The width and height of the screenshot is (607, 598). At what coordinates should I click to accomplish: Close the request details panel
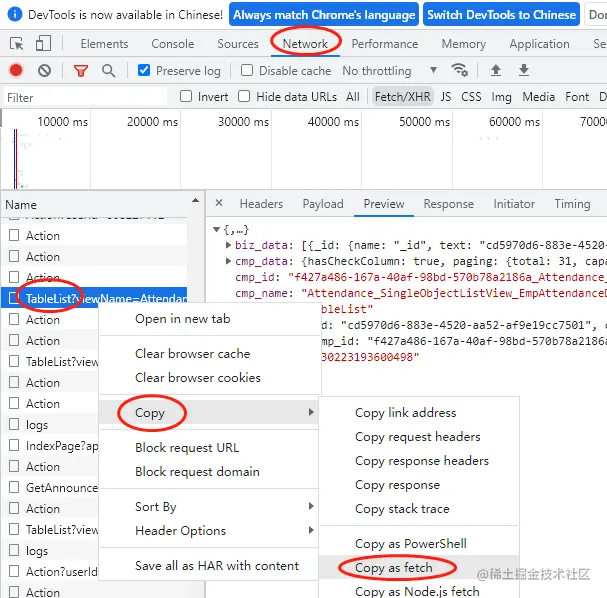coord(219,203)
